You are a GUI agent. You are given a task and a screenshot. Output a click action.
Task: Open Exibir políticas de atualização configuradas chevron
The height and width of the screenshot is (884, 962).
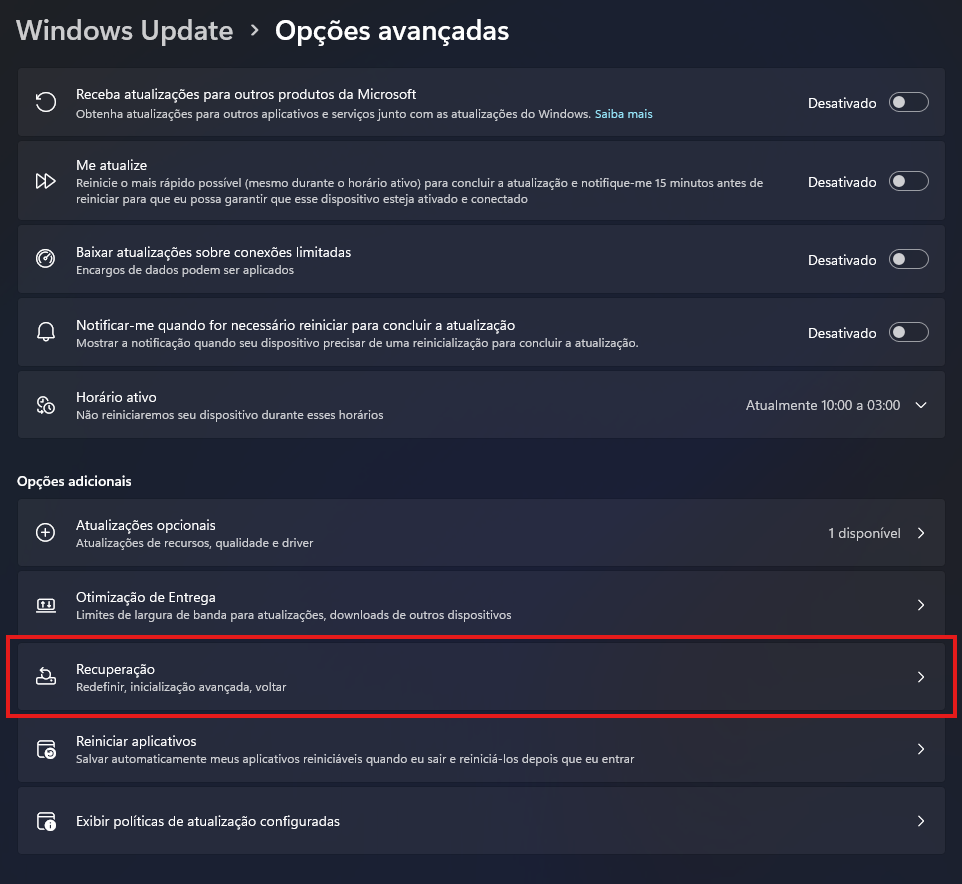pos(921,821)
